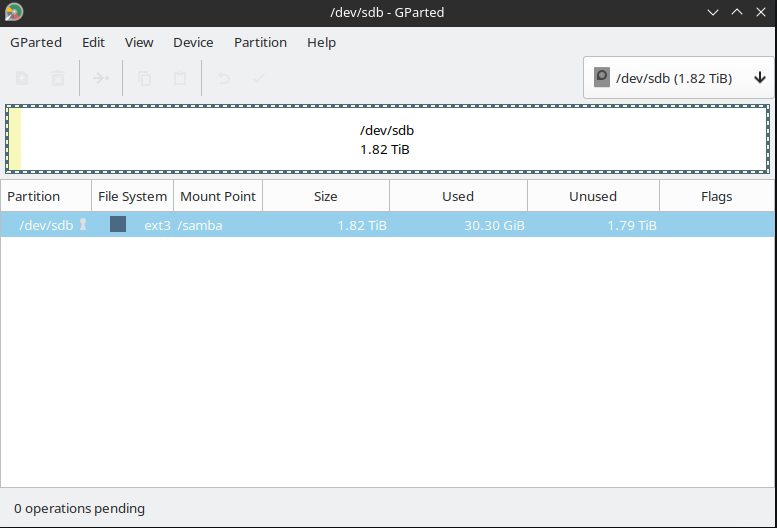This screenshot has height=528, width=777.
Task: Click the yellow used-space strip in disk map
Action: pyautogui.click(x=15, y=139)
